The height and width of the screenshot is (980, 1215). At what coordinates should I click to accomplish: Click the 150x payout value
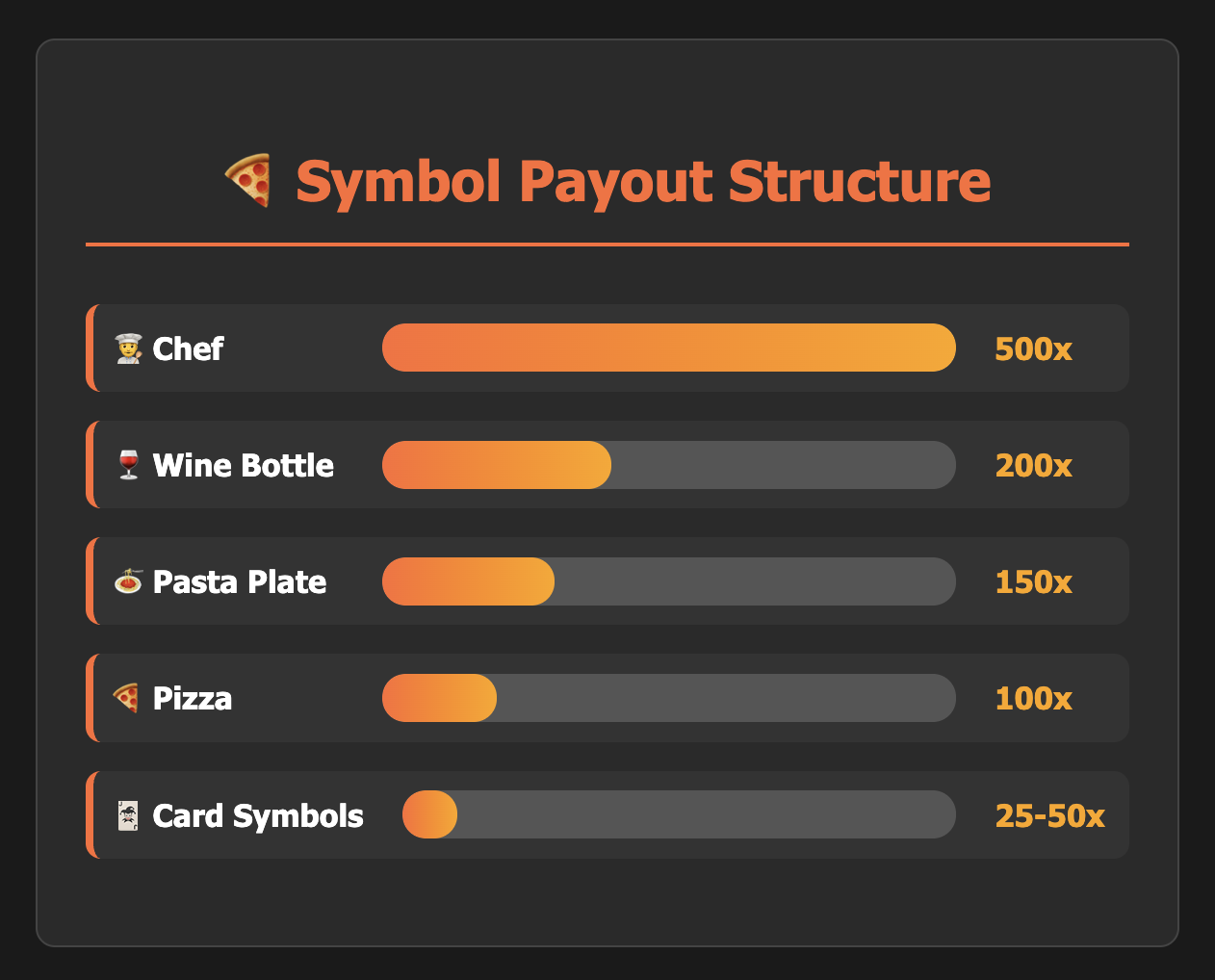click(x=1033, y=582)
